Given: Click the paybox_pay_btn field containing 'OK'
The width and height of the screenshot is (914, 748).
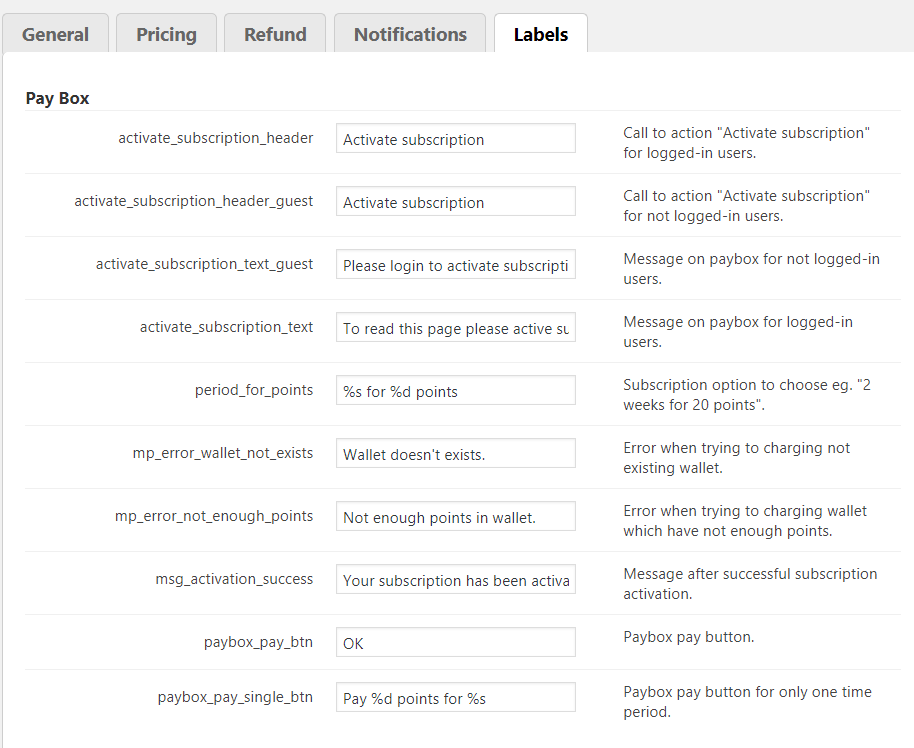Looking at the screenshot, I should click(x=455, y=643).
